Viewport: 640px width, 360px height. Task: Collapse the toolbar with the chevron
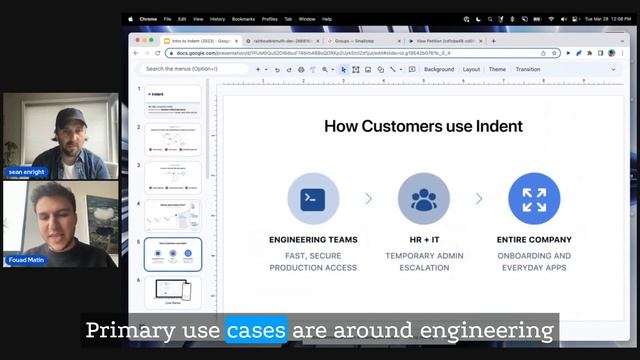pyautogui.click(x=613, y=70)
